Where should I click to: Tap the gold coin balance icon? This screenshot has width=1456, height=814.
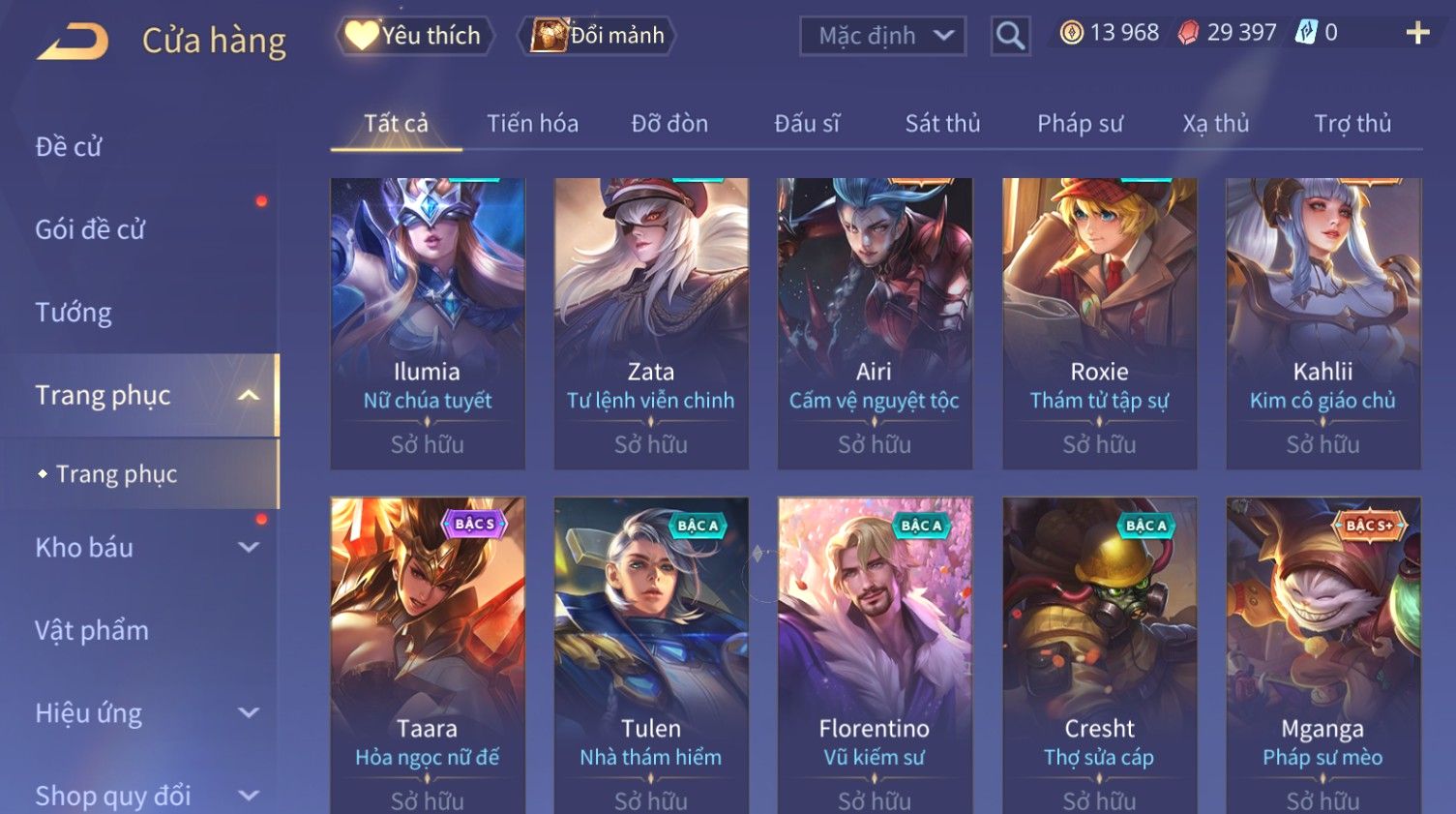1071,33
